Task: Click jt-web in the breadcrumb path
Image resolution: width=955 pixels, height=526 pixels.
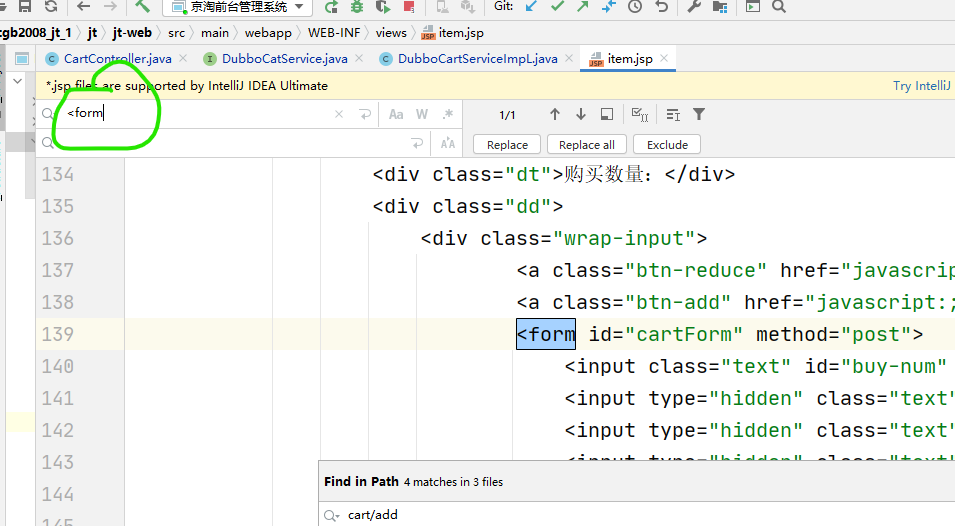Action: click(x=132, y=33)
